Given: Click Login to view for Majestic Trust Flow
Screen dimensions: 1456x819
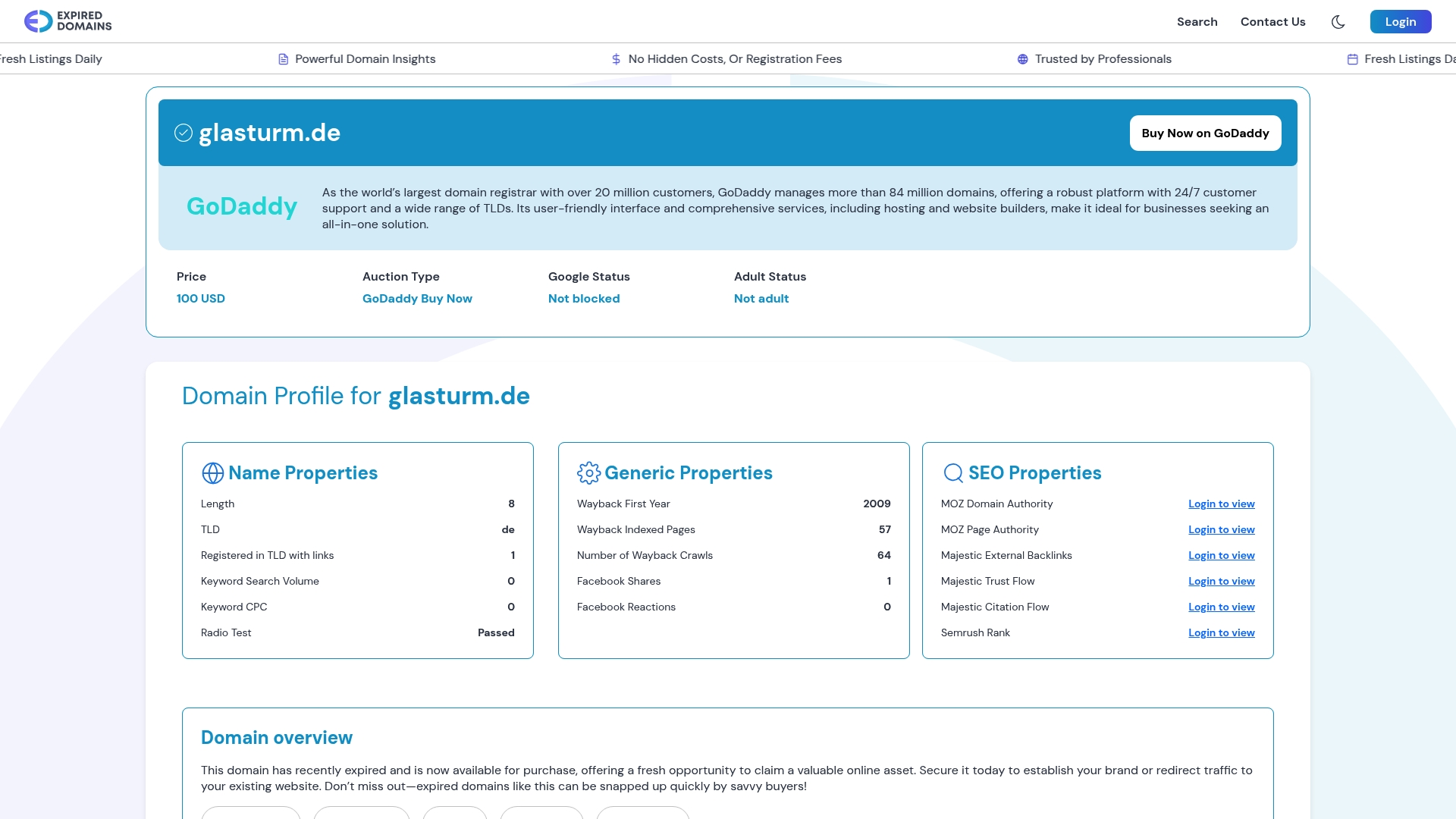Looking at the screenshot, I should pyautogui.click(x=1221, y=582).
